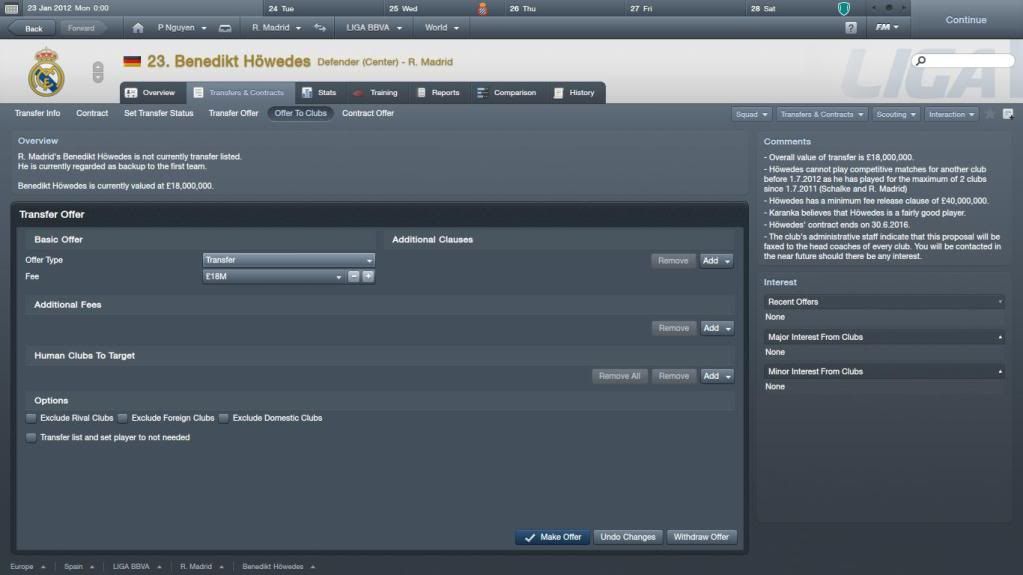Increase fee with the plus button
1023x575 pixels.
click(x=368, y=277)
